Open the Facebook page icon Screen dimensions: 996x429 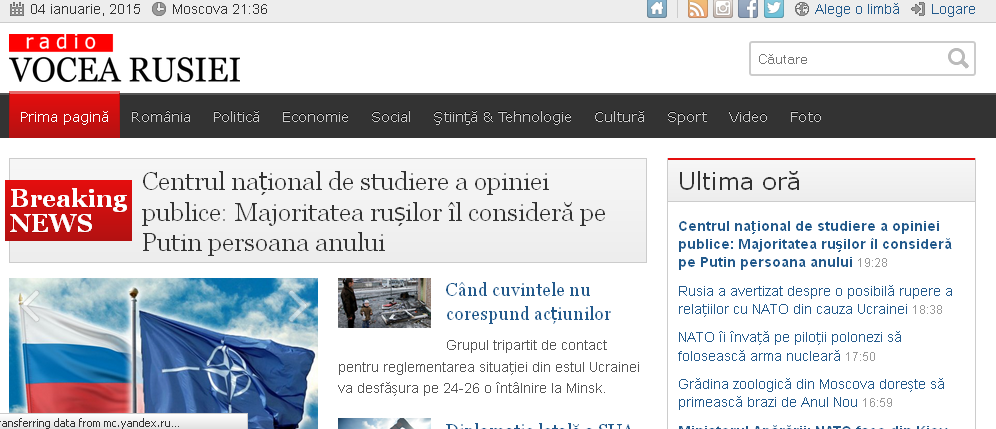coord(748,10)
